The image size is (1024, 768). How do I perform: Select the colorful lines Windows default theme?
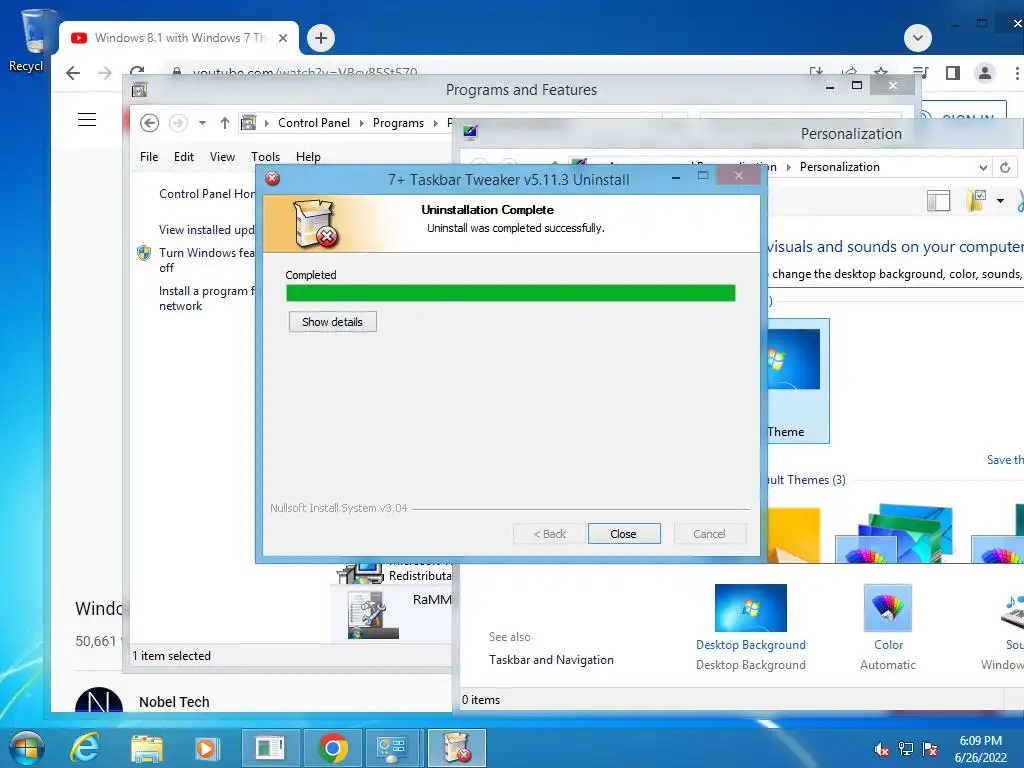tap(895, 534)
